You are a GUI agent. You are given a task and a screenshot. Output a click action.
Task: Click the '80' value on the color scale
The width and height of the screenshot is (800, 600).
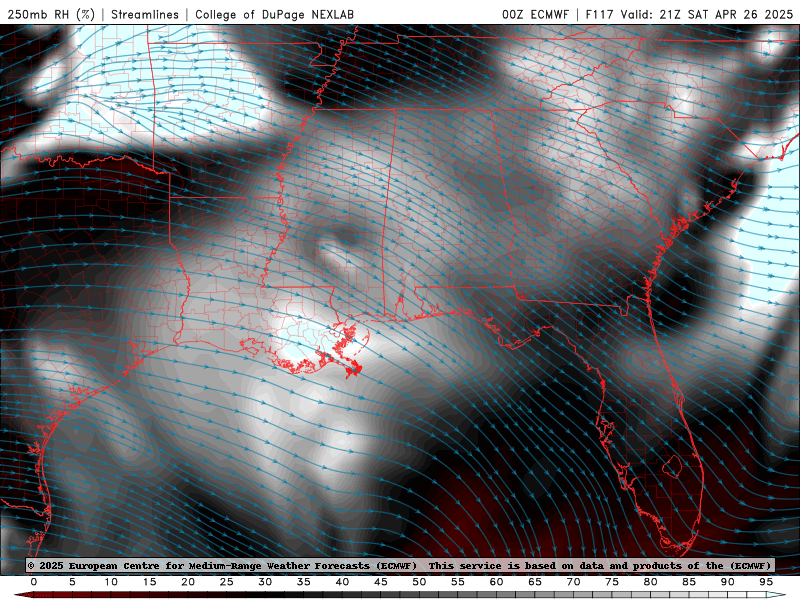[x=651, y=582]
